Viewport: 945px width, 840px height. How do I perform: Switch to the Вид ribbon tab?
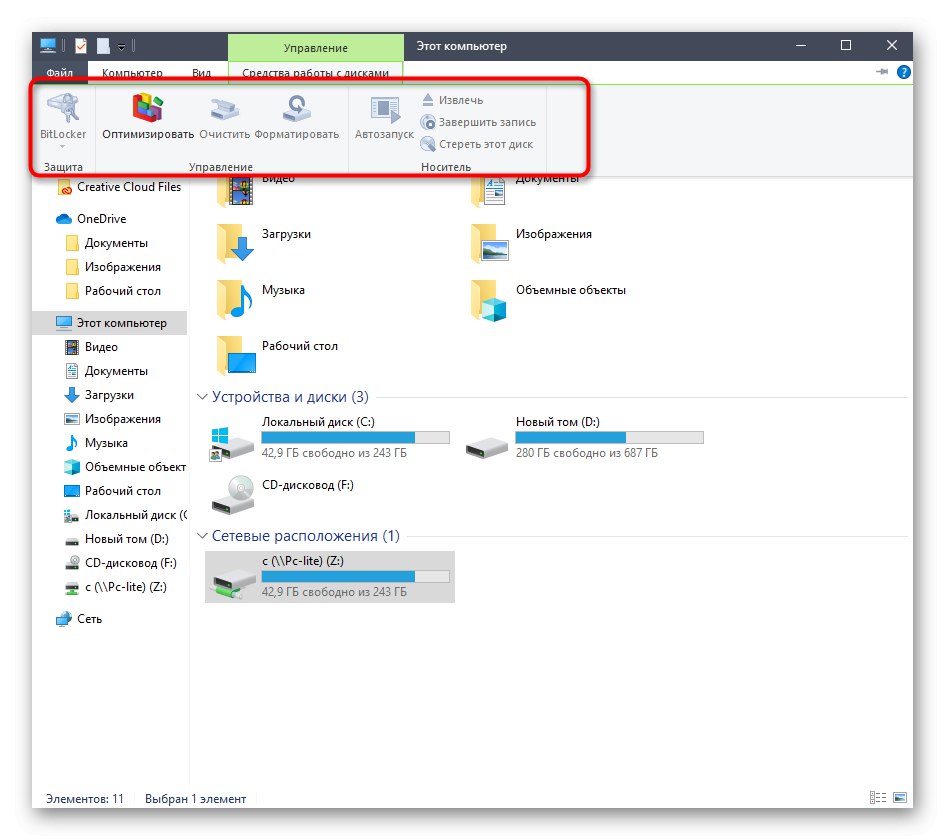point(201,72)
